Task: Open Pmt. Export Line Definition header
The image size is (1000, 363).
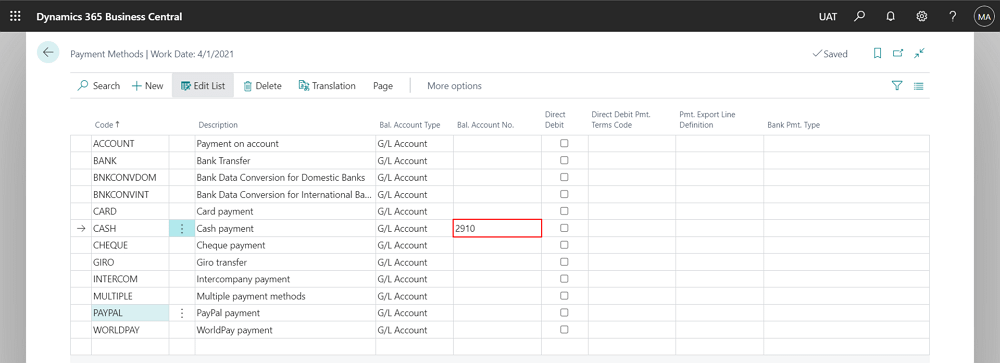Action: tap(708, 120)
